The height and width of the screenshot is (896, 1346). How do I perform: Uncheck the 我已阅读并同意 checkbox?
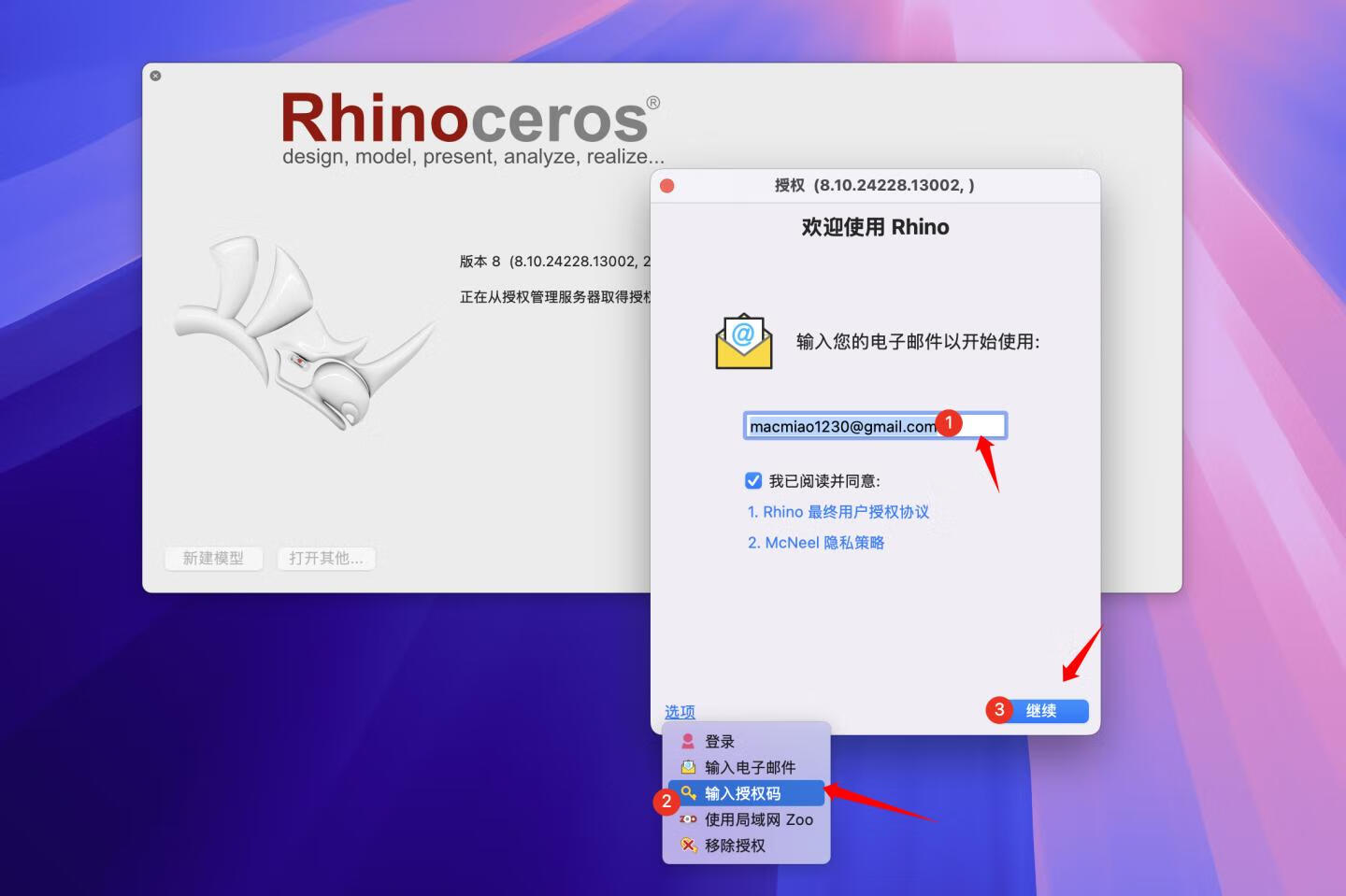tap(753, 480)
